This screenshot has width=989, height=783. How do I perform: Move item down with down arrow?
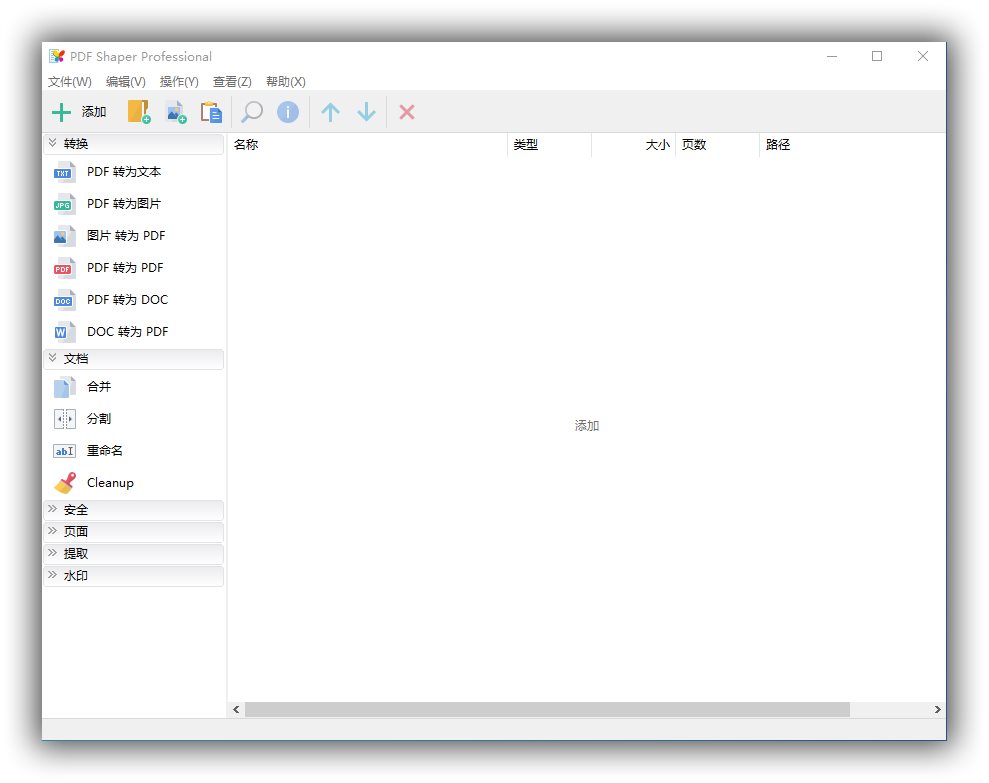(x=366, y=112)
